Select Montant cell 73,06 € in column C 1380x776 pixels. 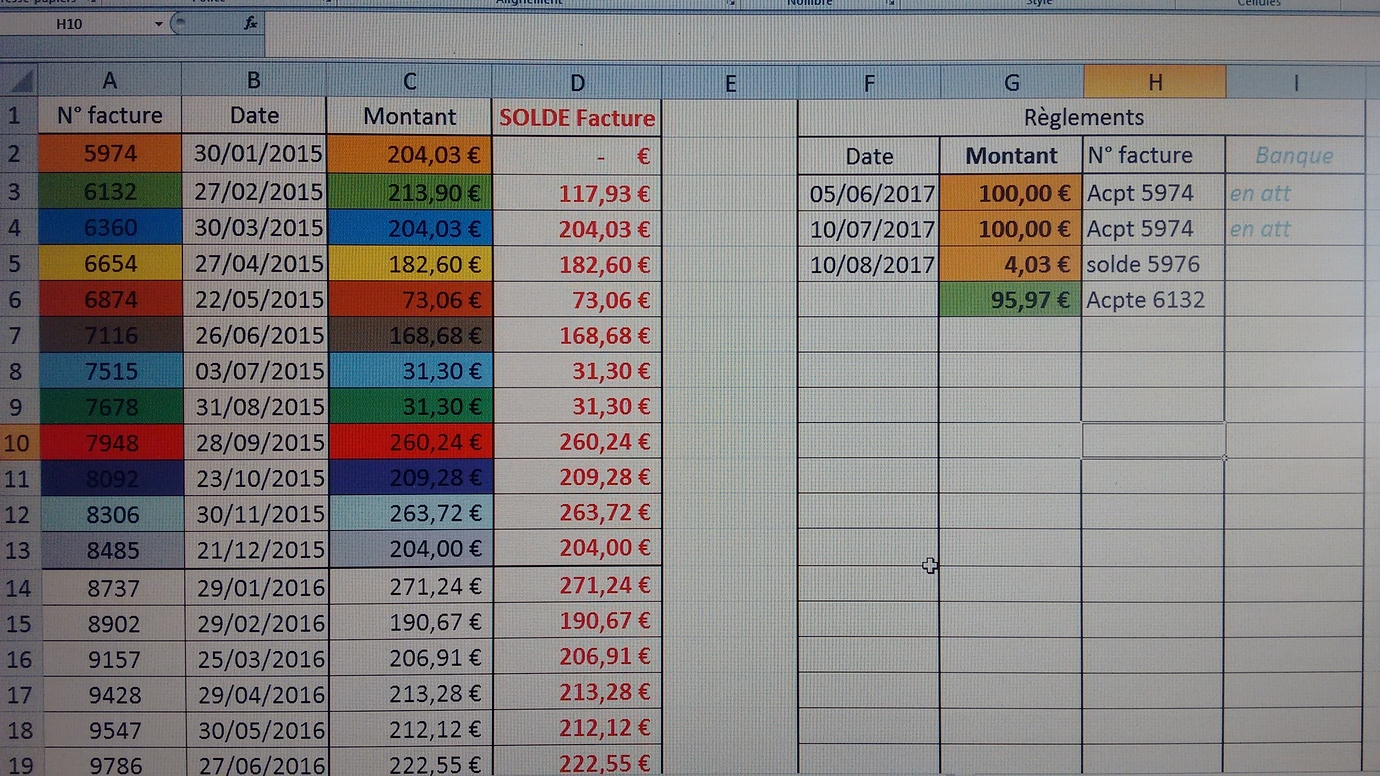point(410,300)
